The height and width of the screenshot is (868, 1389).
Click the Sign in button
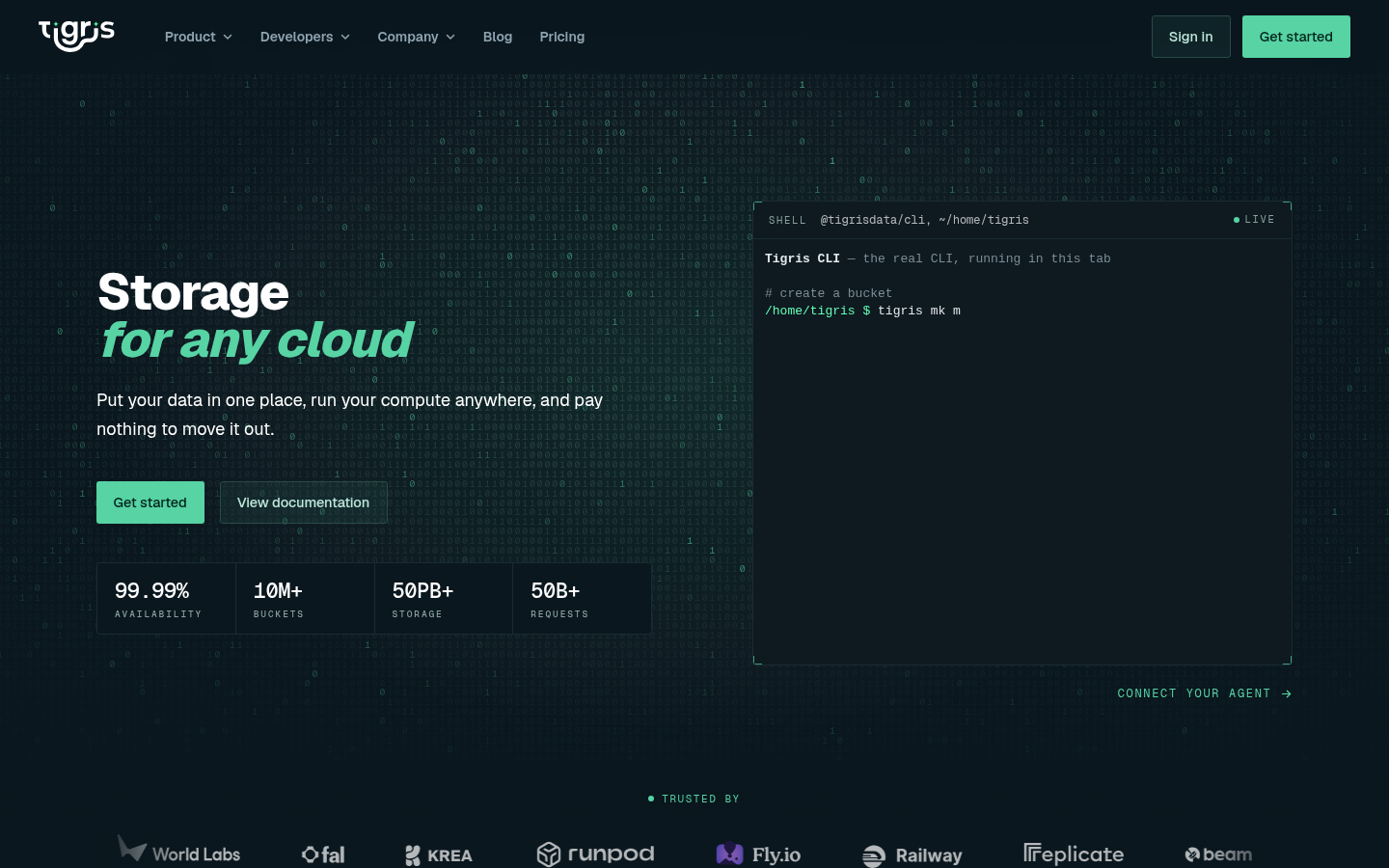1190,37
